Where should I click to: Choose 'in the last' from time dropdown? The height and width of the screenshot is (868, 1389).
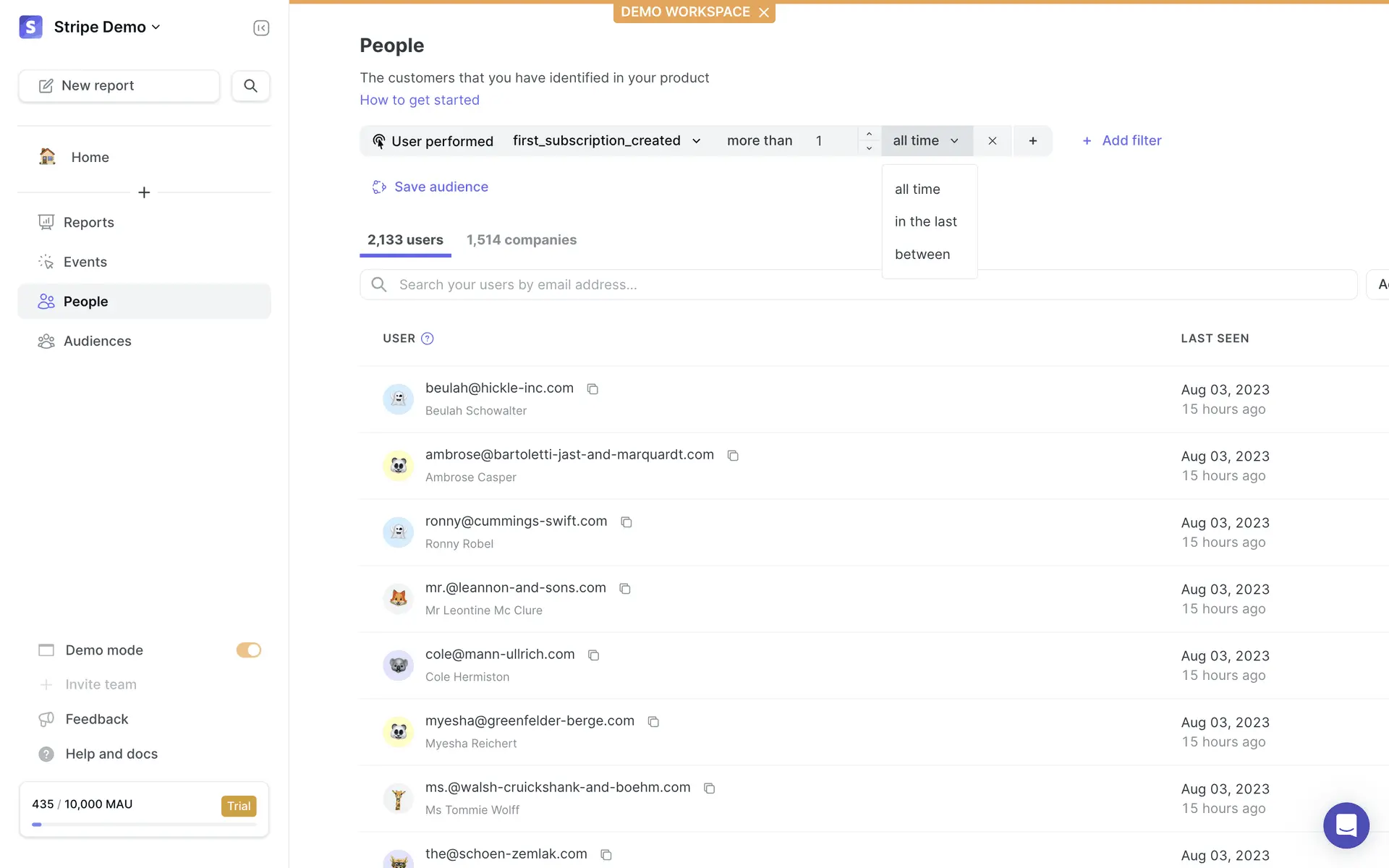click(925, 221)
